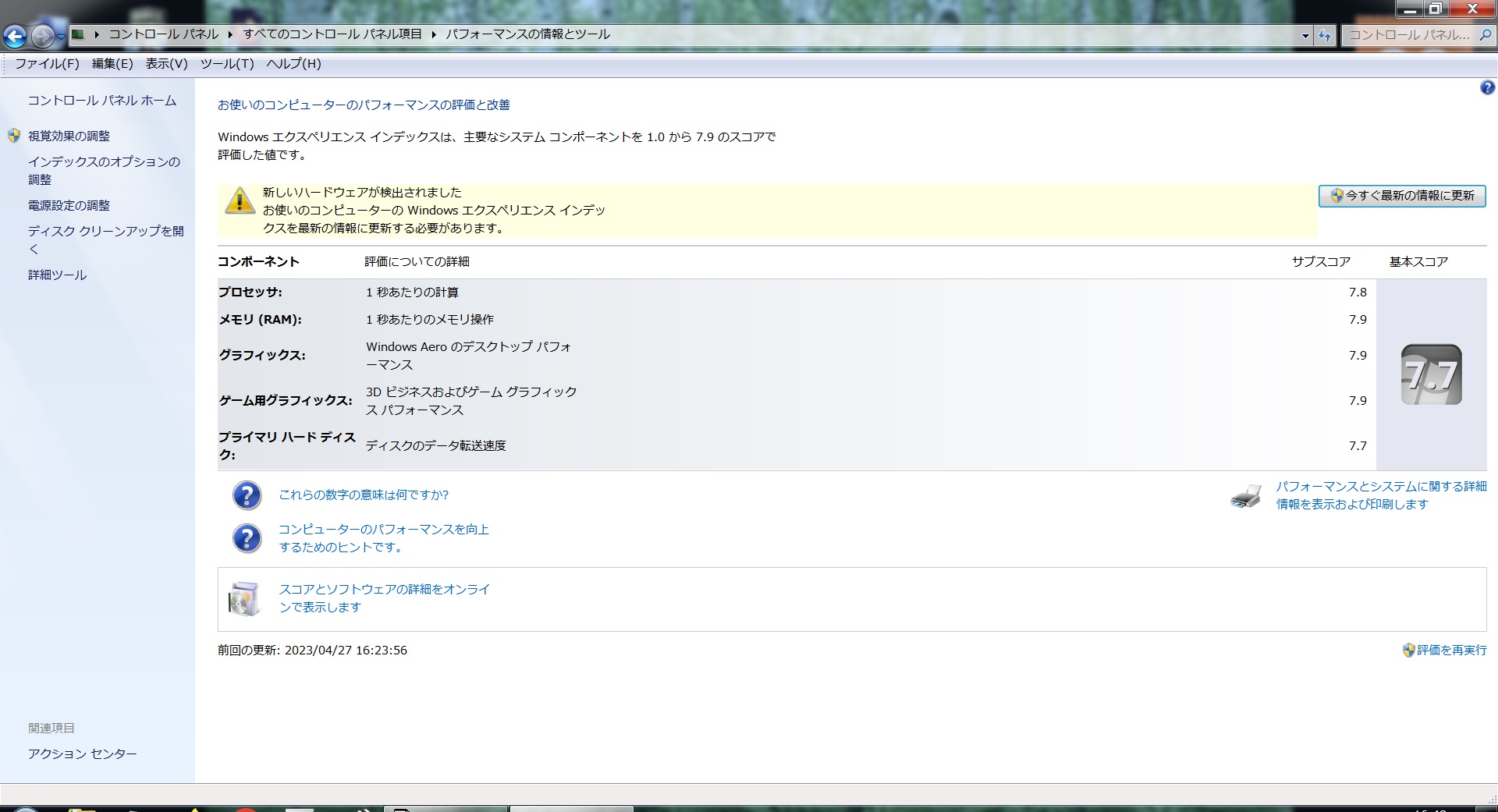Expand the arrow after コントロール パネル breadcrumb
This screenshot has width=1498, height=812.
pos(231,34)
